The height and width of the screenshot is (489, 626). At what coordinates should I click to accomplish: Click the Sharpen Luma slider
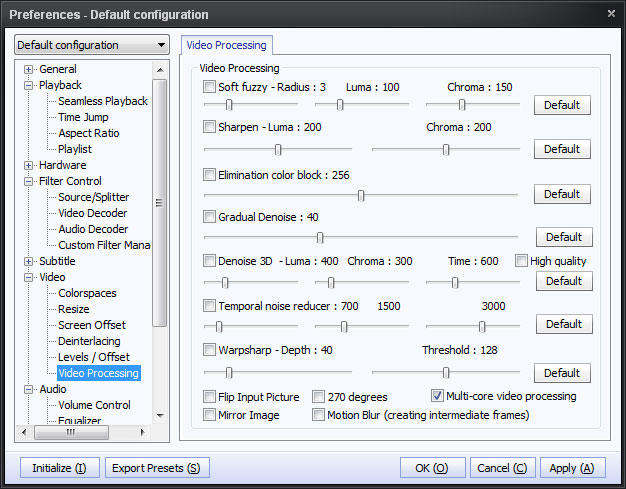(278, 149)
